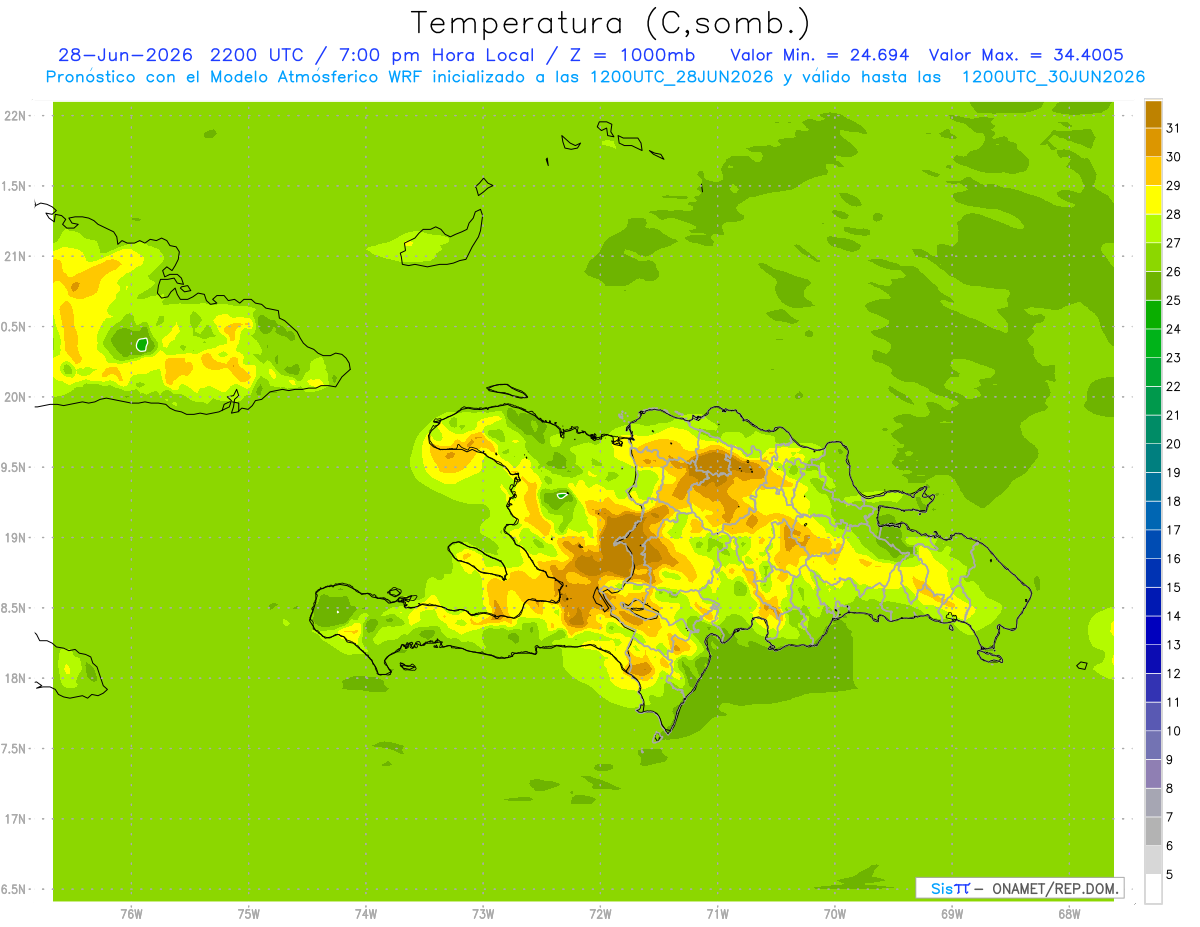Click legend value "31"
This screenshot has height=927, width=1200.
[x=1173, y=128]
